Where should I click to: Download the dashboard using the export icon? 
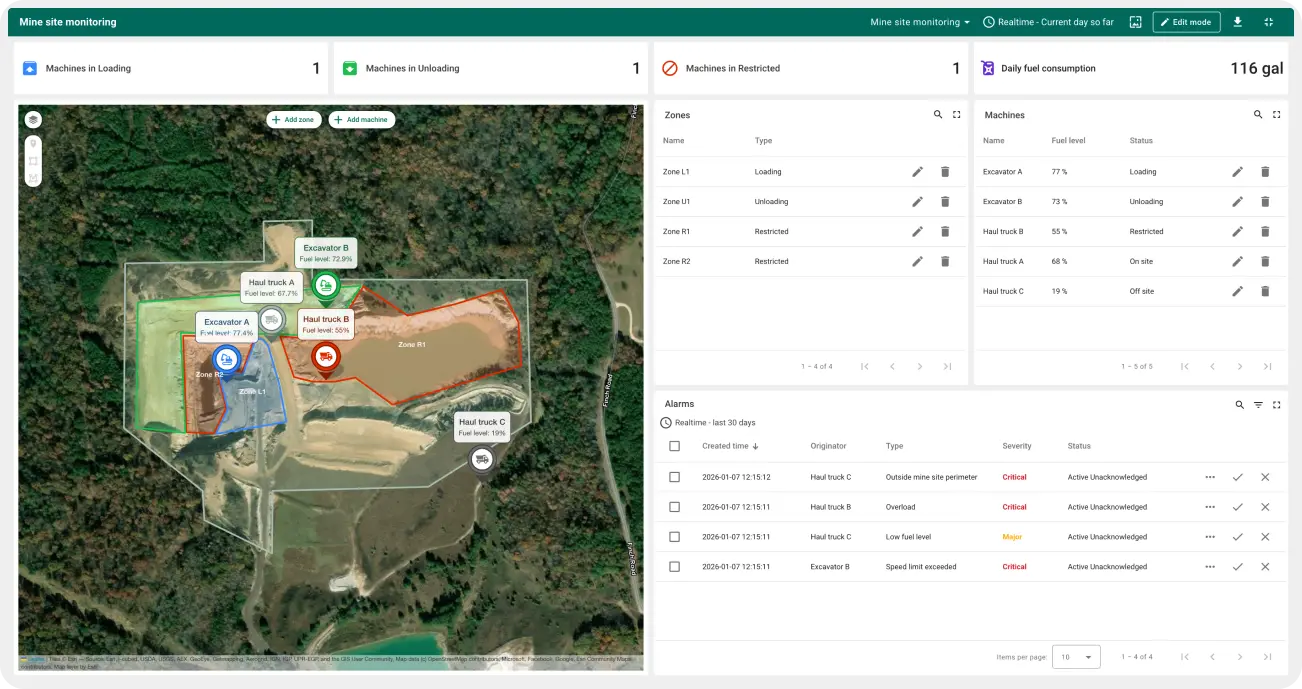coord(1238,21)
